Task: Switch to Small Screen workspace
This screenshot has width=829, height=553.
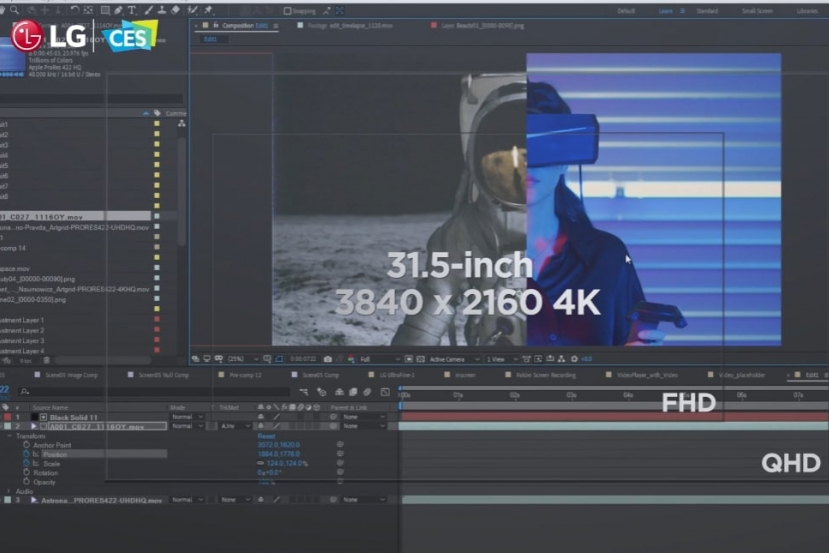Action: tap(757, 11)
